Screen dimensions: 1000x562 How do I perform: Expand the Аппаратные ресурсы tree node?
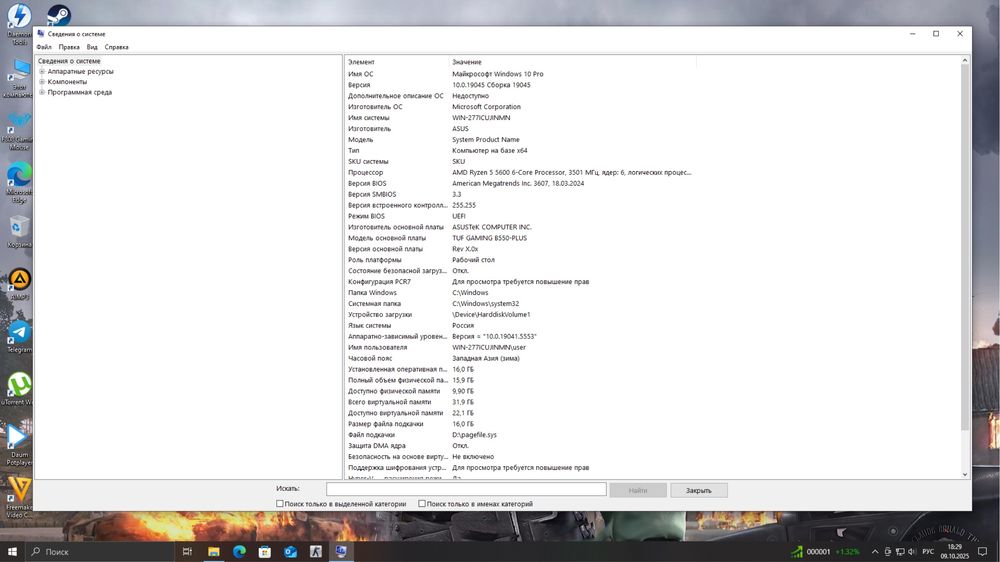click(x=42, y=71)
